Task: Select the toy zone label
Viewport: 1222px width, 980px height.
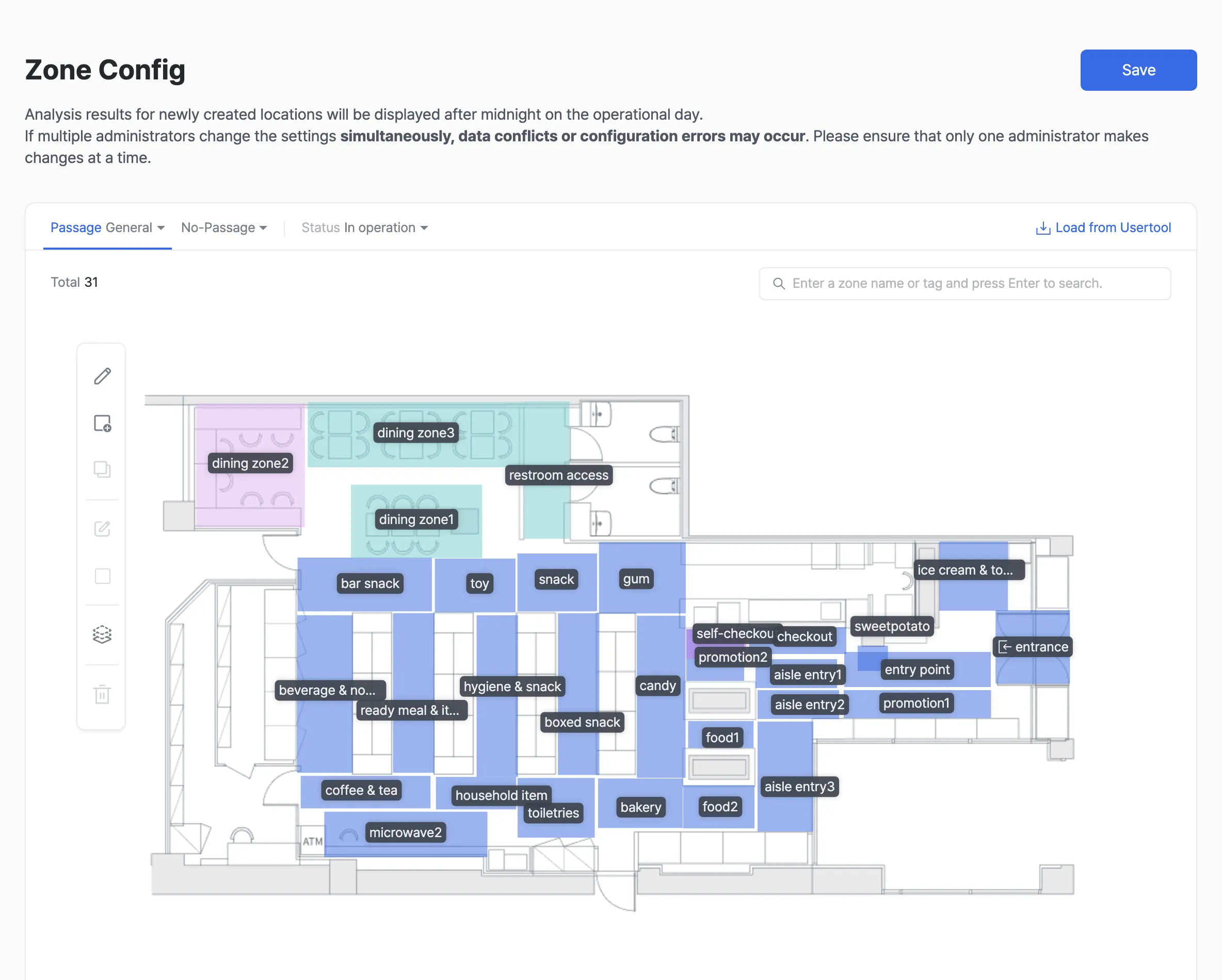Action: pyautogui.click(x=479, y=583)
